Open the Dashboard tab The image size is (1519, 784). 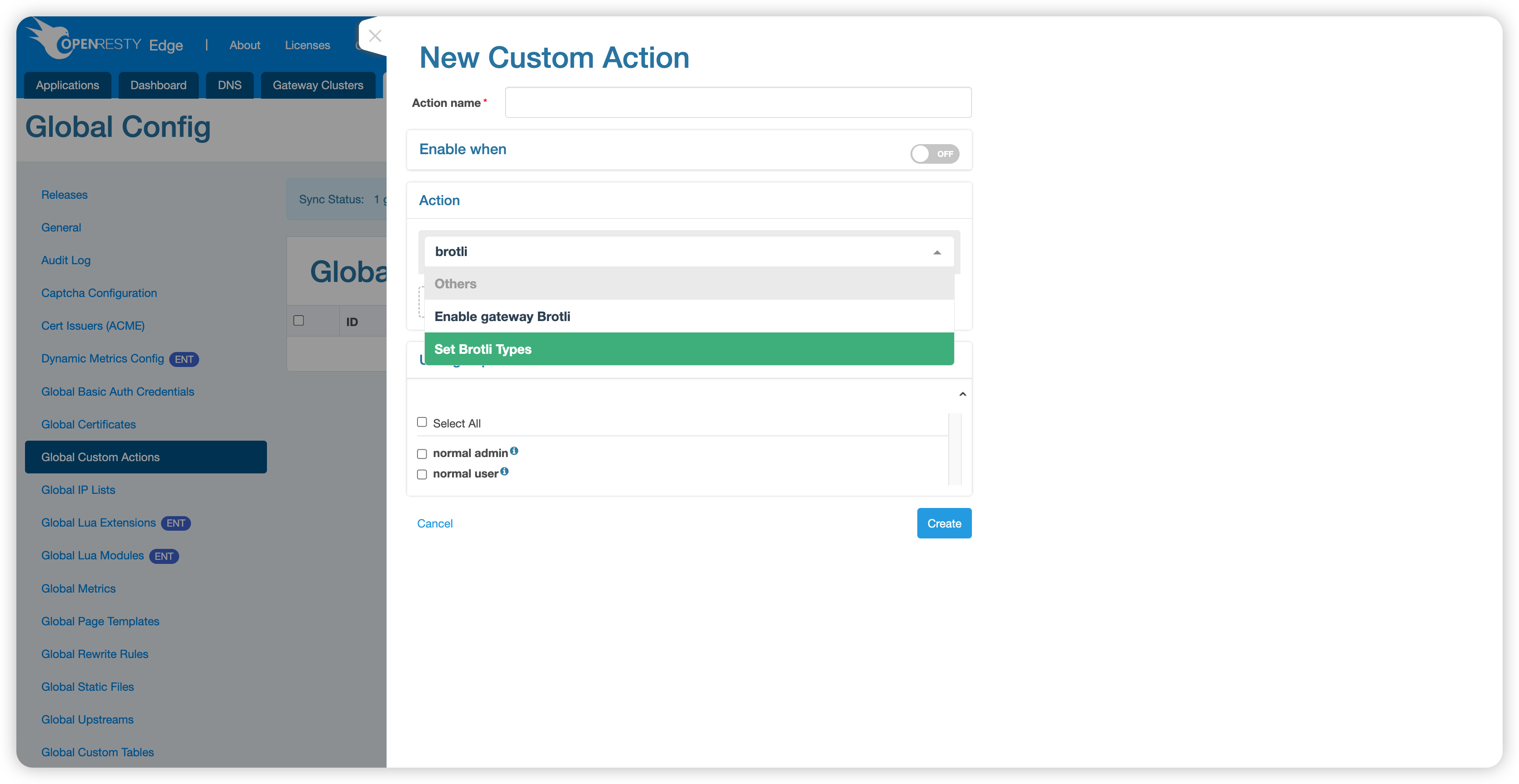coord(158,85)
